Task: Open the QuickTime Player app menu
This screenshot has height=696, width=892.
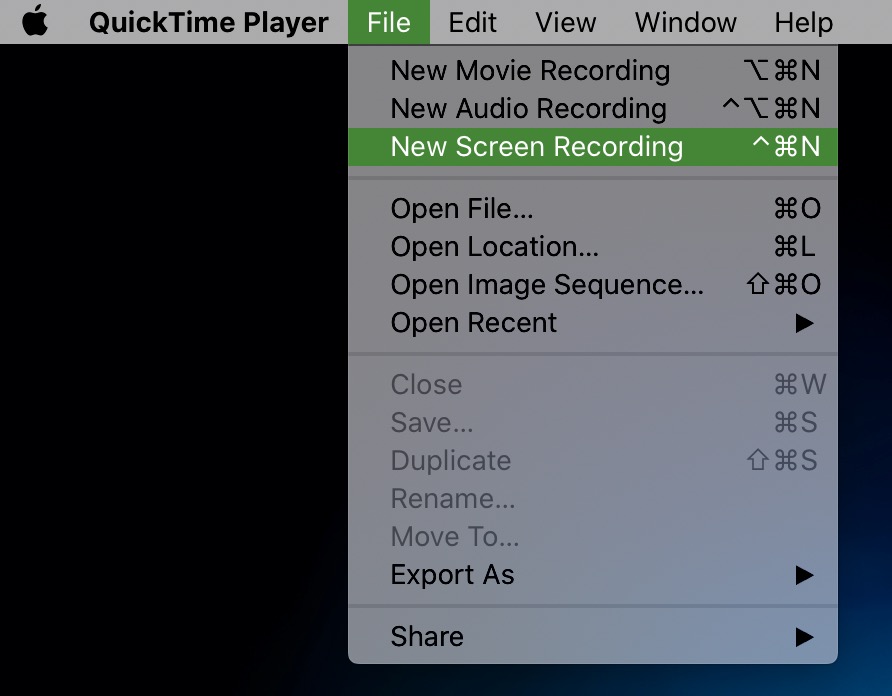Action: coord(209,23)
